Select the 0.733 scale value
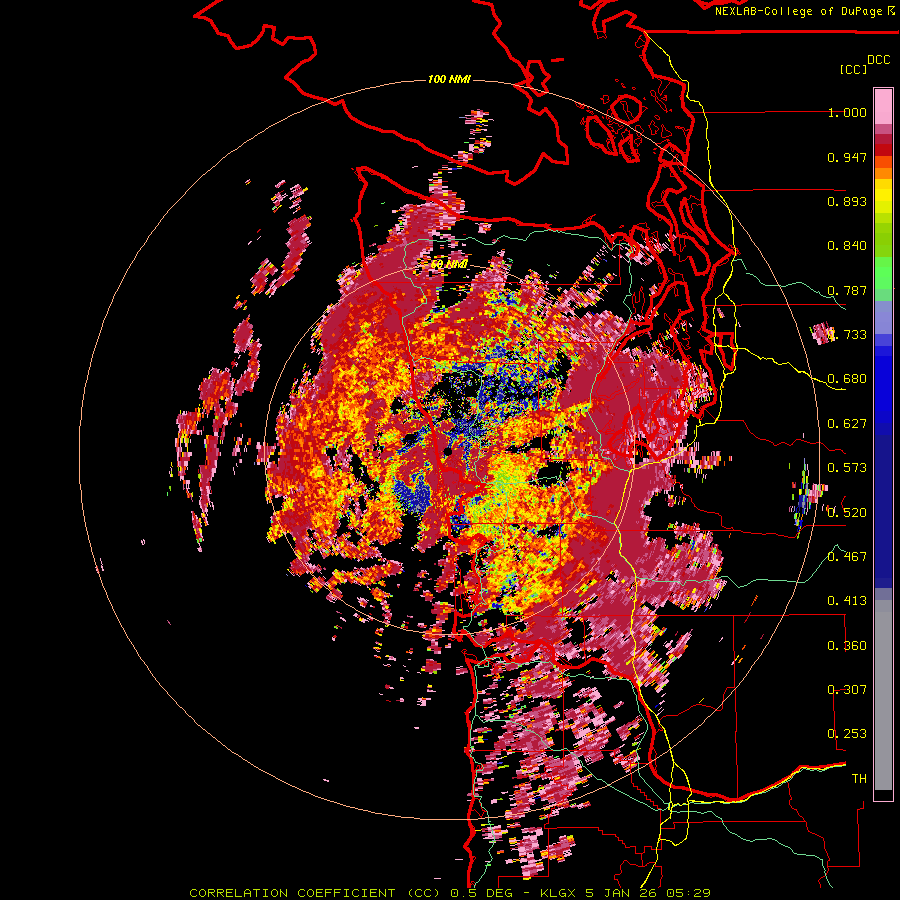Viewport: 900px width, 900px height. [847, 335]
